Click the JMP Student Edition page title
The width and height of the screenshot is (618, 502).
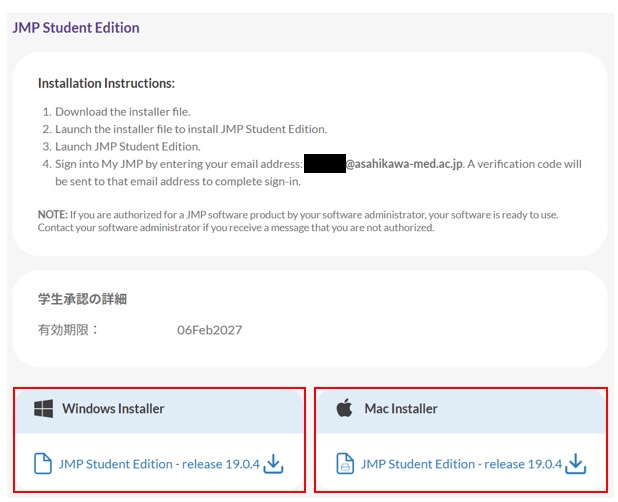coord(76,28)
